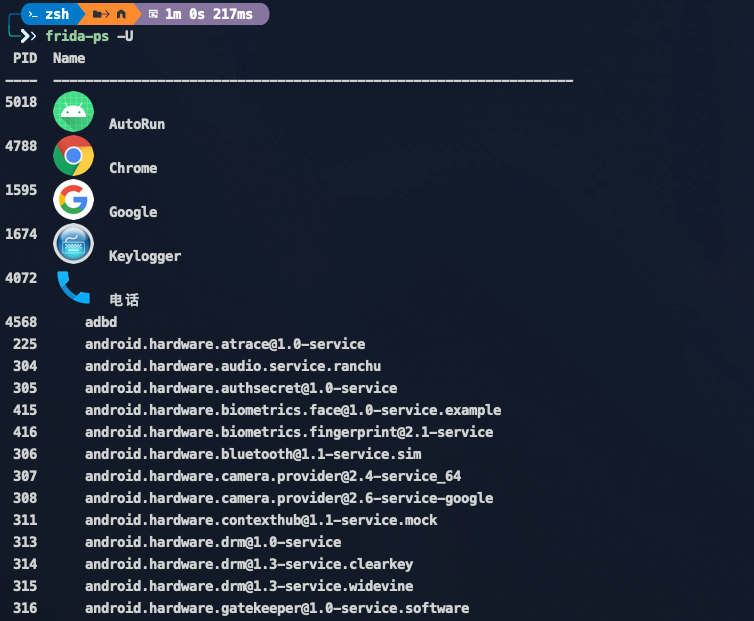
Task: Click PID '305' in the list
Action: 25,388
